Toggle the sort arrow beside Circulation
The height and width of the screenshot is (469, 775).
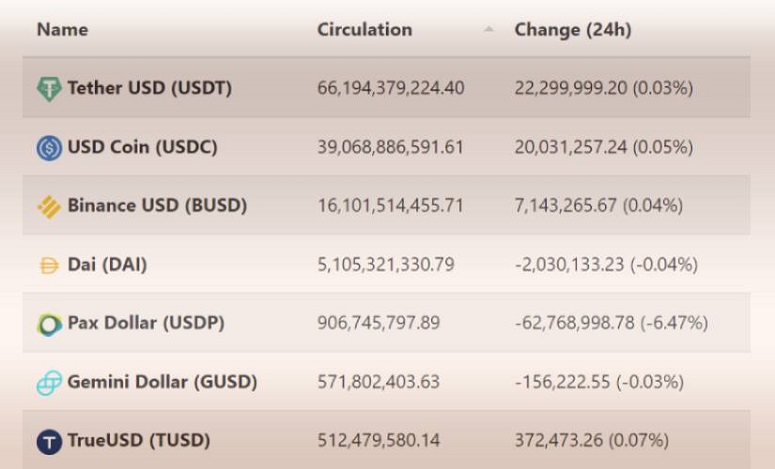pos(488,29)
